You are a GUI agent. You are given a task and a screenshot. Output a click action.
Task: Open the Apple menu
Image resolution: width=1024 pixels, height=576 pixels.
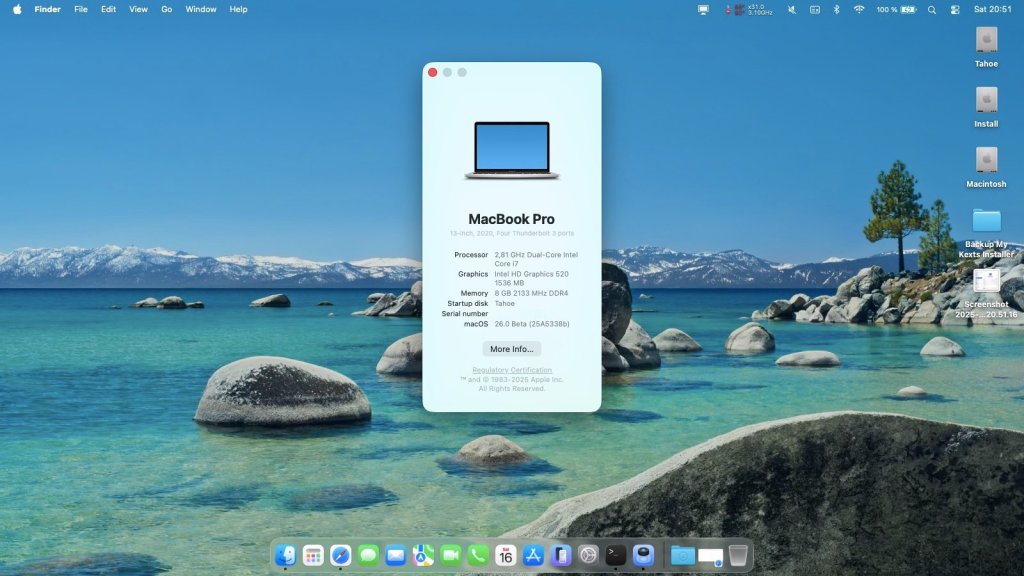tap(17, 9)
